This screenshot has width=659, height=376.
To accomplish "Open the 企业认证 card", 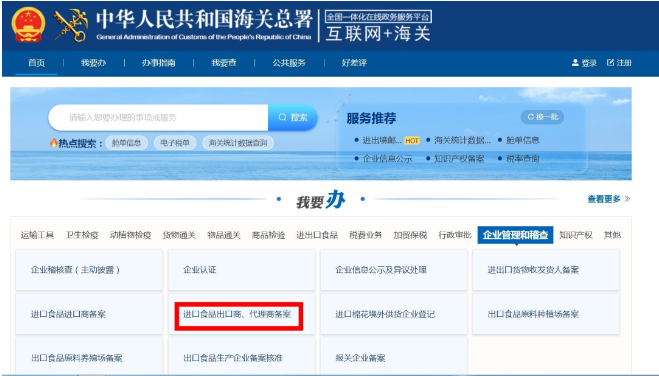I will (242, 270).
